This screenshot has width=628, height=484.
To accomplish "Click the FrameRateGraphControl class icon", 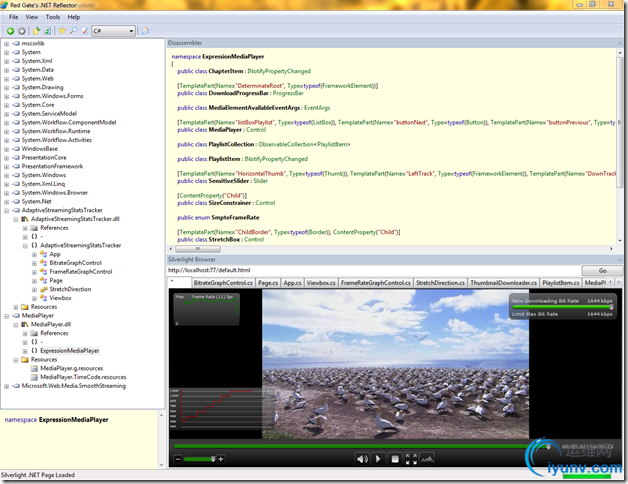I will pos(43,272).
